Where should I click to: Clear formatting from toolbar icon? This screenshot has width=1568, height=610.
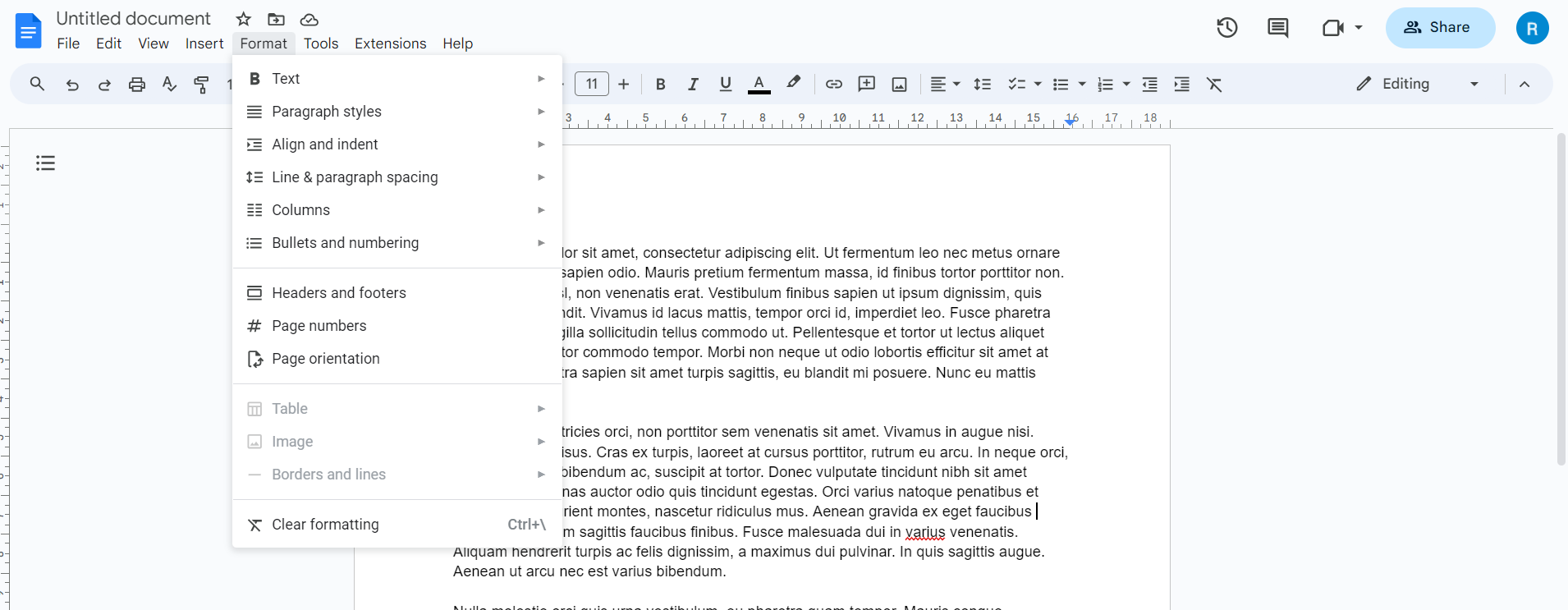pos(1214,84)
